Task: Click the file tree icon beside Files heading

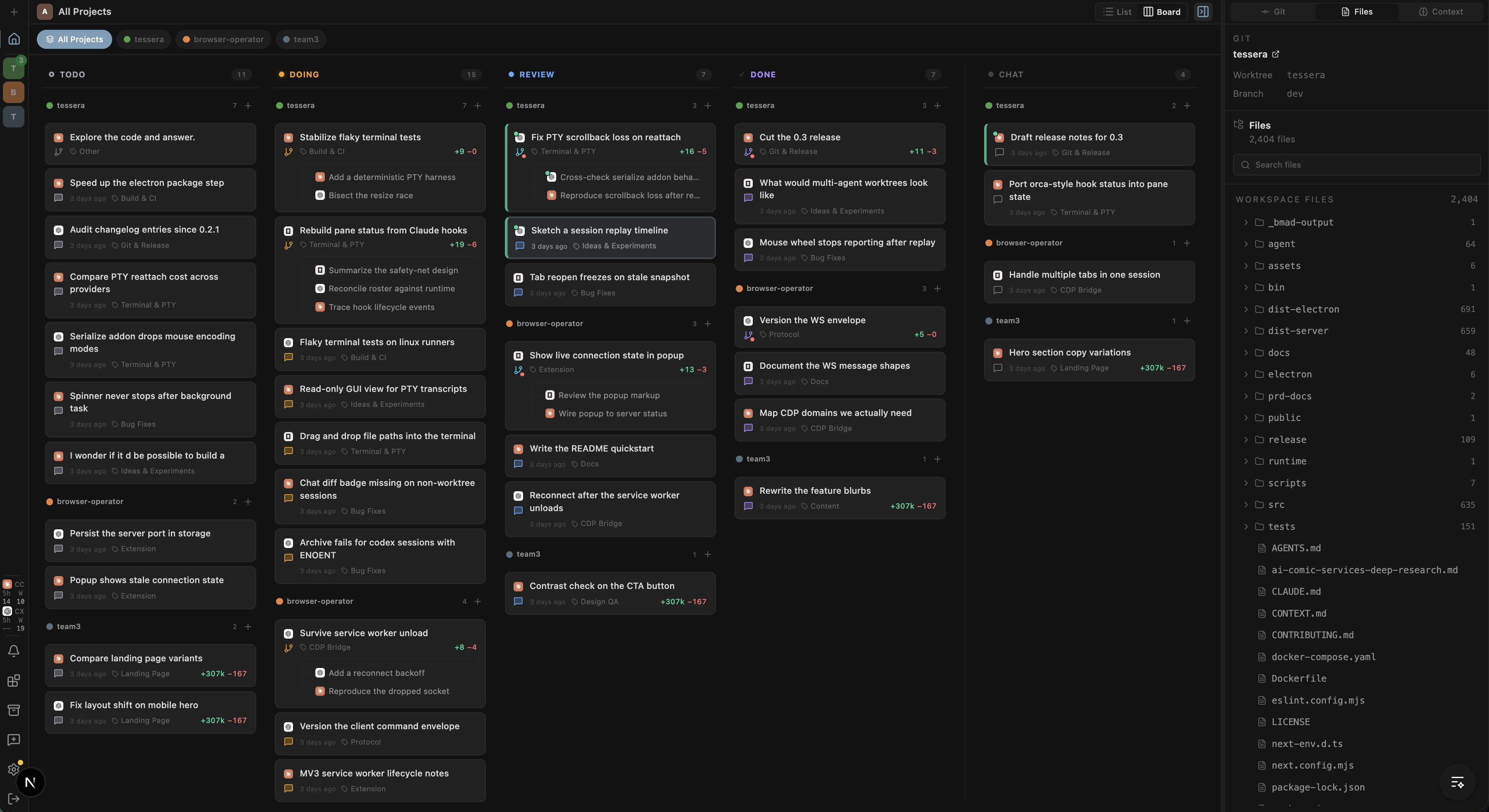Action: 1238,124
